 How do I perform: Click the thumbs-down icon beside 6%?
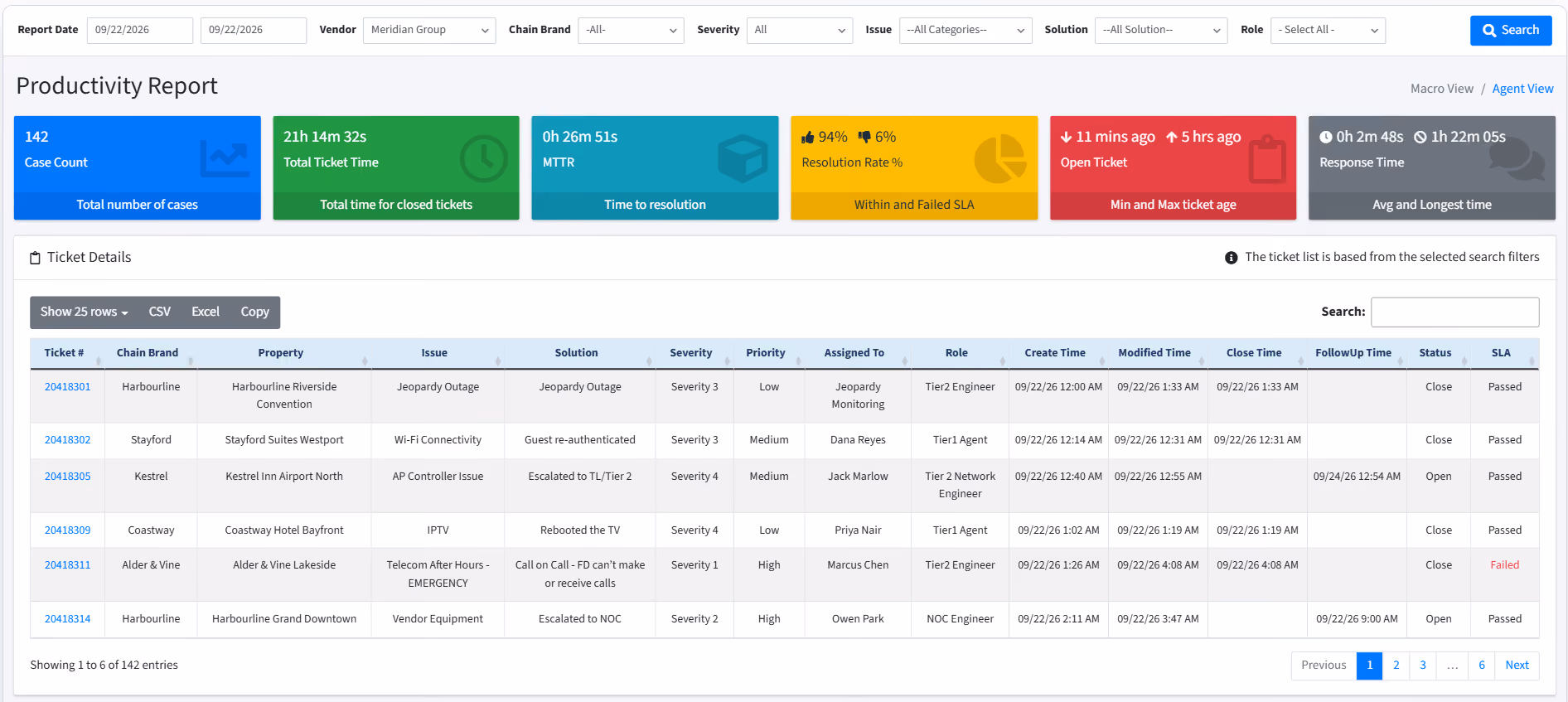865,138
